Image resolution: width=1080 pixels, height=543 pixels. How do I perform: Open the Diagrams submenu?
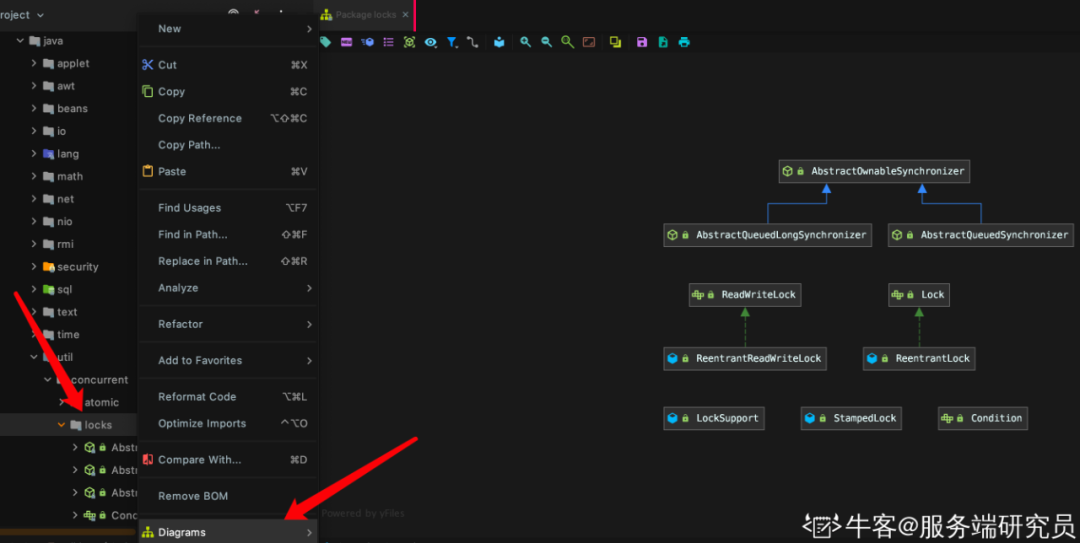click(228, 532)
